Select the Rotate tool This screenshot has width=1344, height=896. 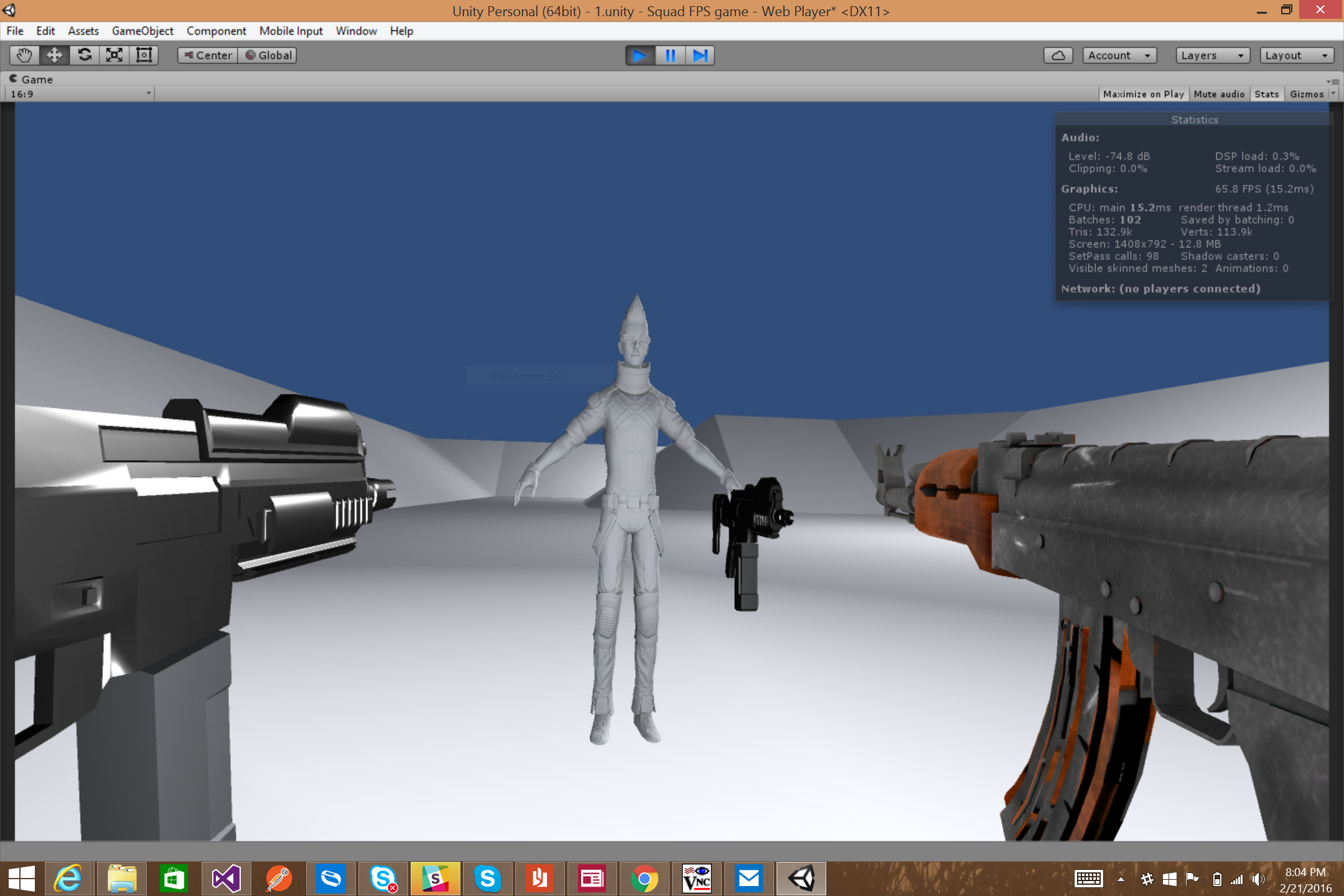point(84,55)
